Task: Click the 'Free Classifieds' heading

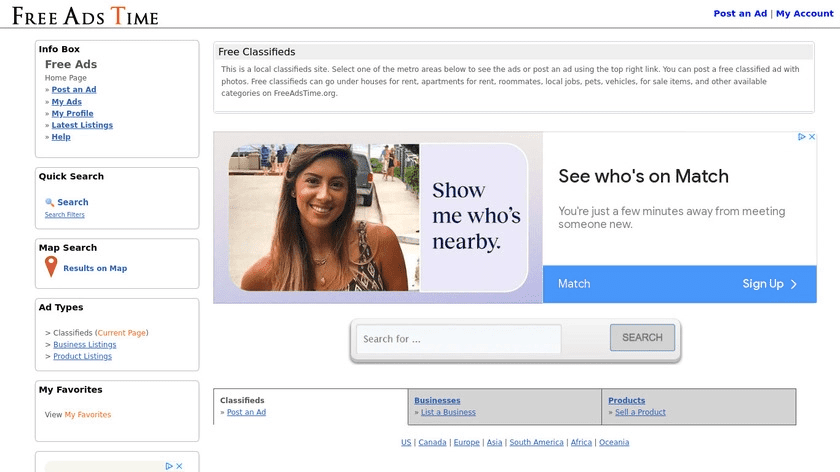Action: (257, 52)
